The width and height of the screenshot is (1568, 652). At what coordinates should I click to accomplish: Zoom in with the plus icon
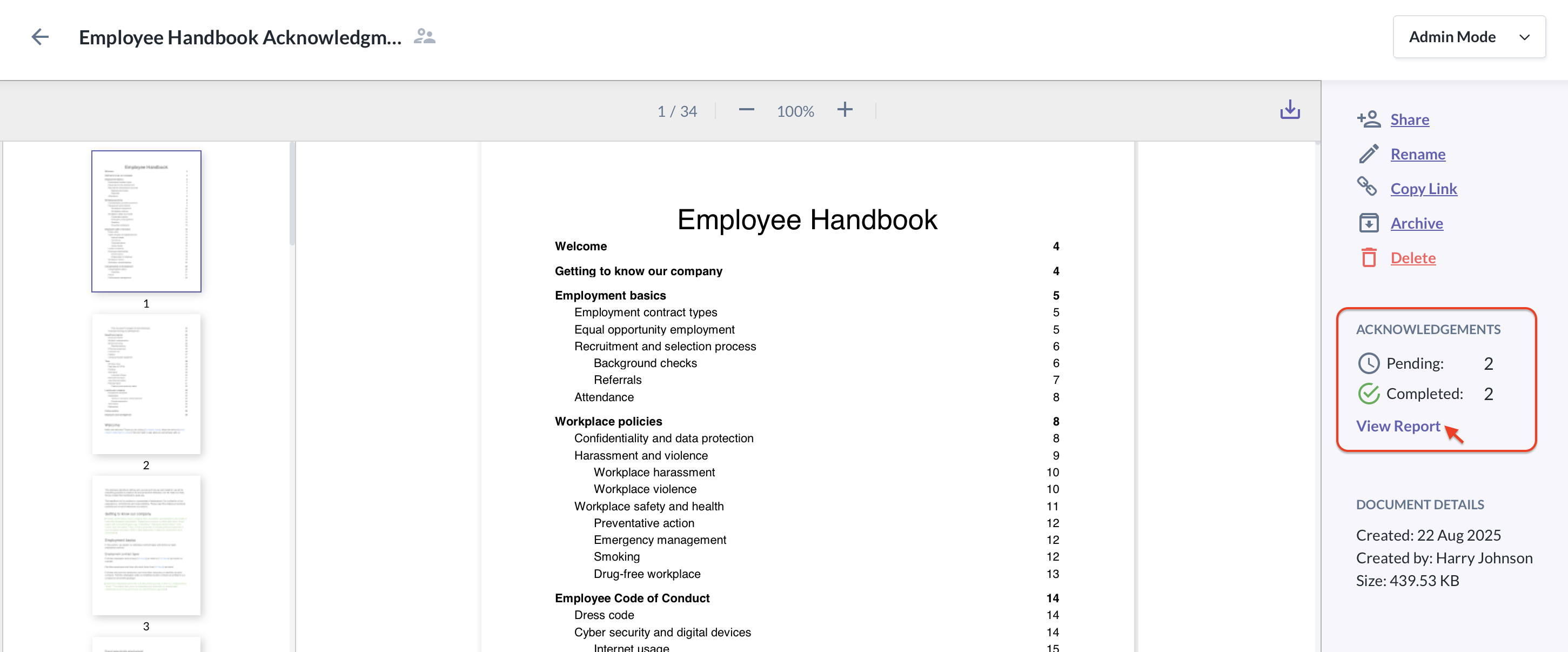845,110
